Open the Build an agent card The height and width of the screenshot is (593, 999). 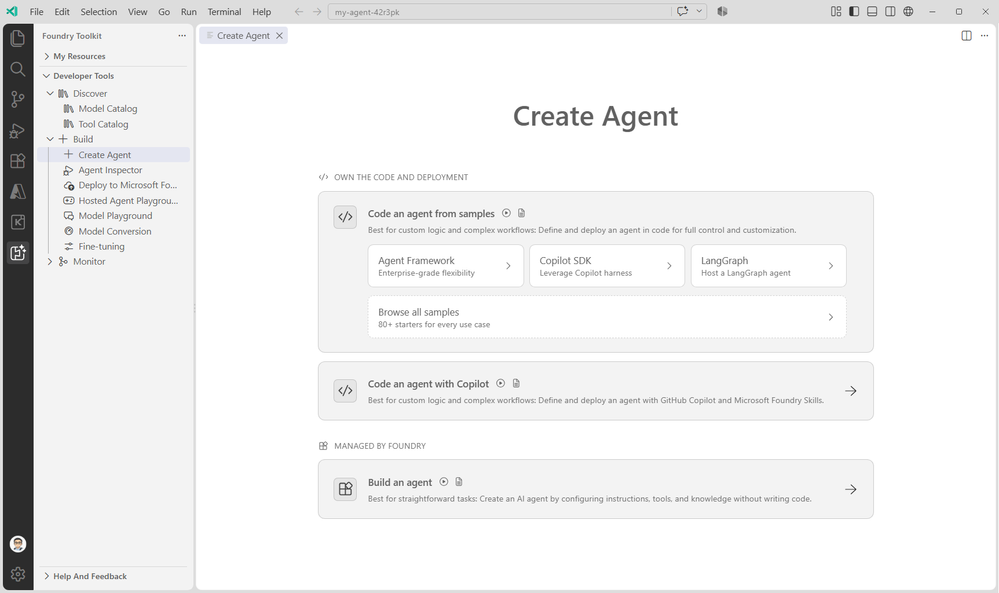(x=596, y=489)
